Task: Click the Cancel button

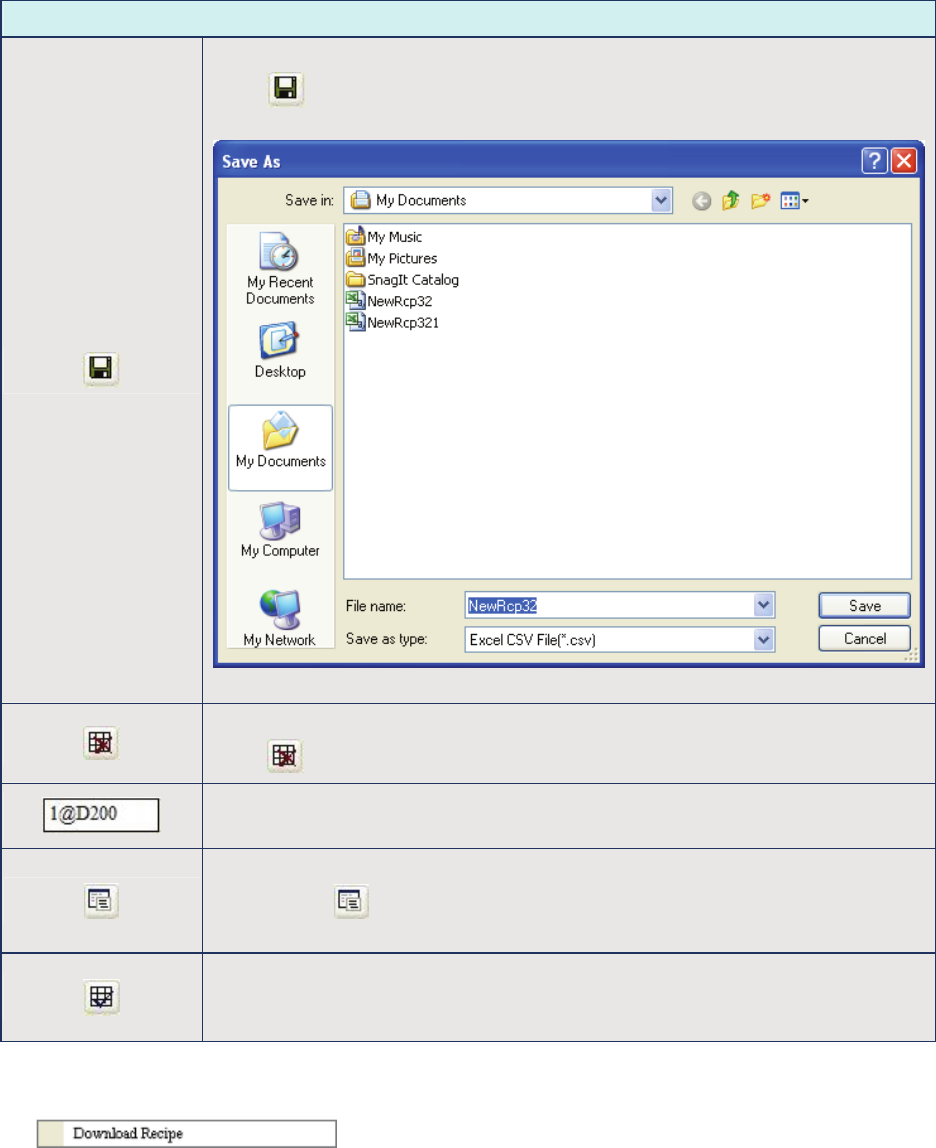Action: click(864, 638)
